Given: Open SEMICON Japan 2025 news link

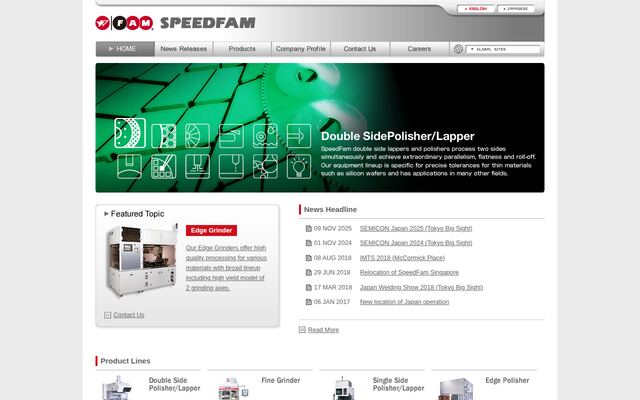Looking at the screenshot, I should coord(416,229).
